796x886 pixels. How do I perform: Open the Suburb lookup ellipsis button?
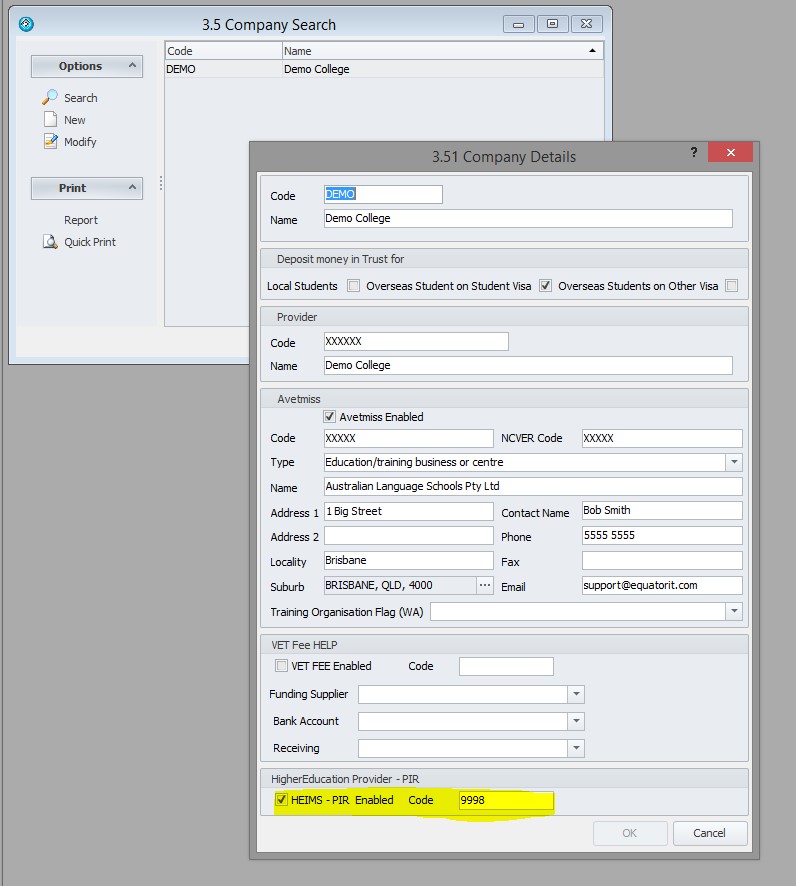pos(485,586)
